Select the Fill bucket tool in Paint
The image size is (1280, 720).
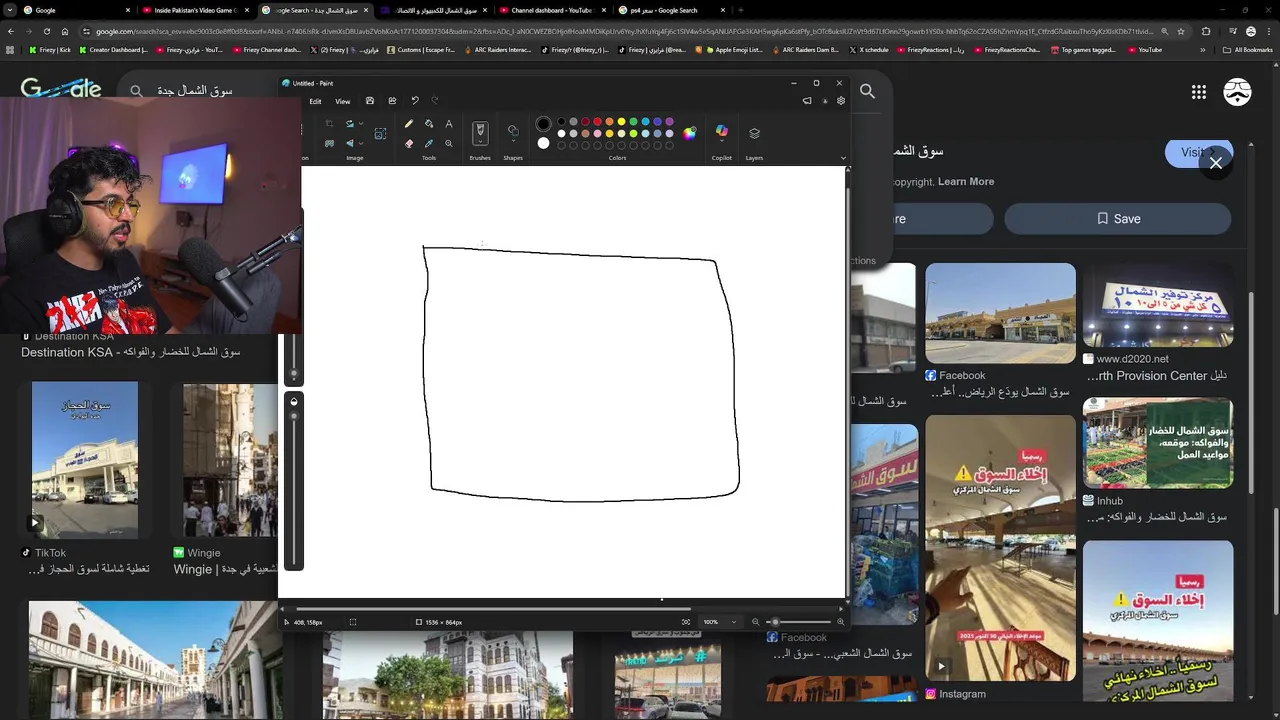(x=429, y=124)
